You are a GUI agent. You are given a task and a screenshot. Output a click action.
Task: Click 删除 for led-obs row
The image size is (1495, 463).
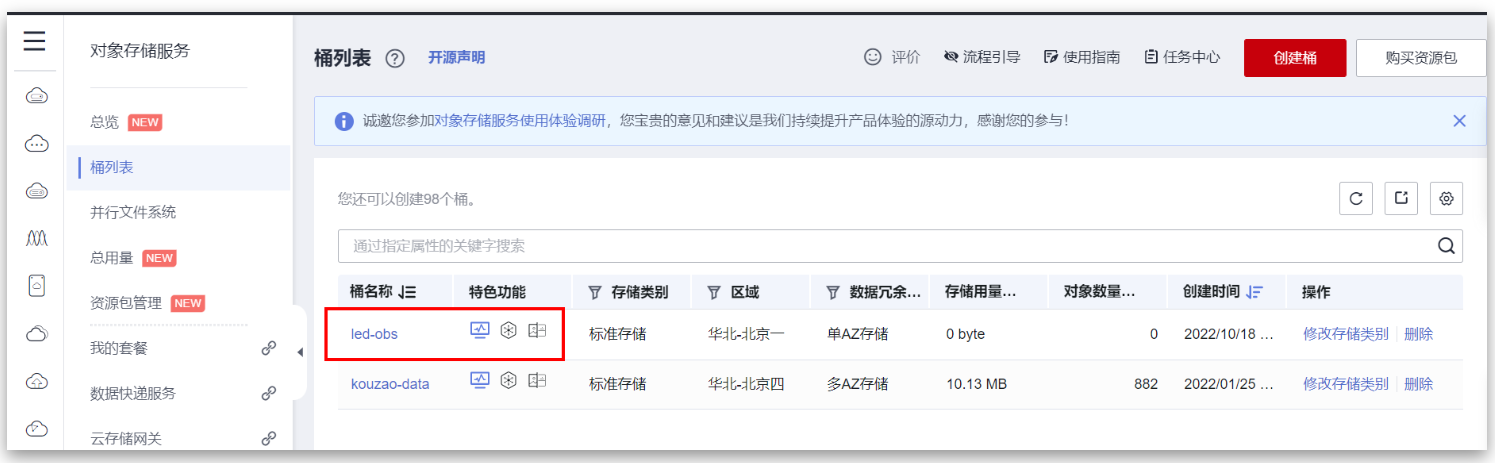[1418, 334]
